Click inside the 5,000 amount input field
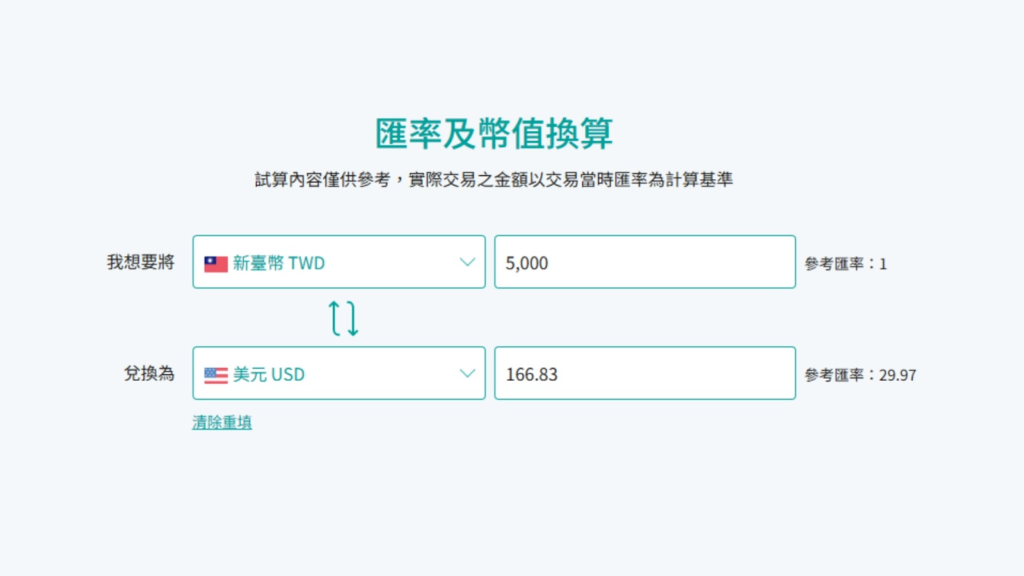 click(x=644, y=261)
